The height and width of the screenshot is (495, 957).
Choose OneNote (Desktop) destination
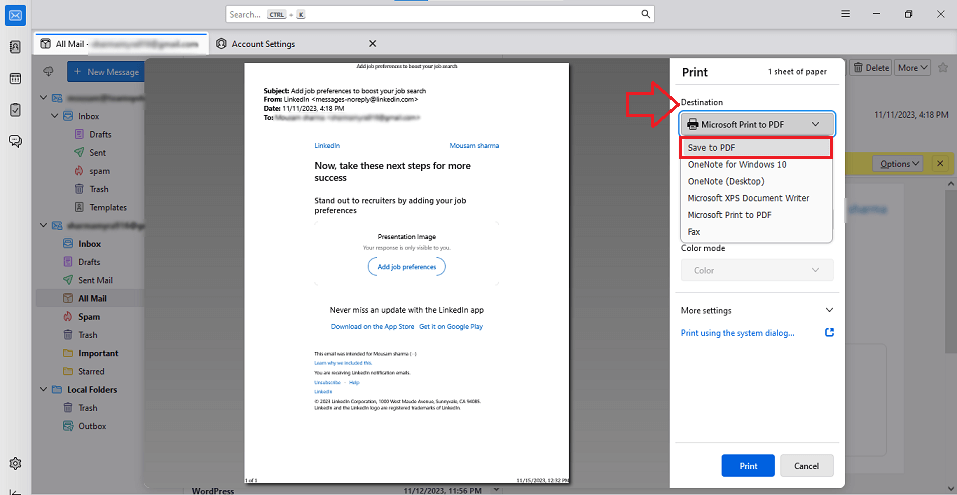click(x=756, y=181)
